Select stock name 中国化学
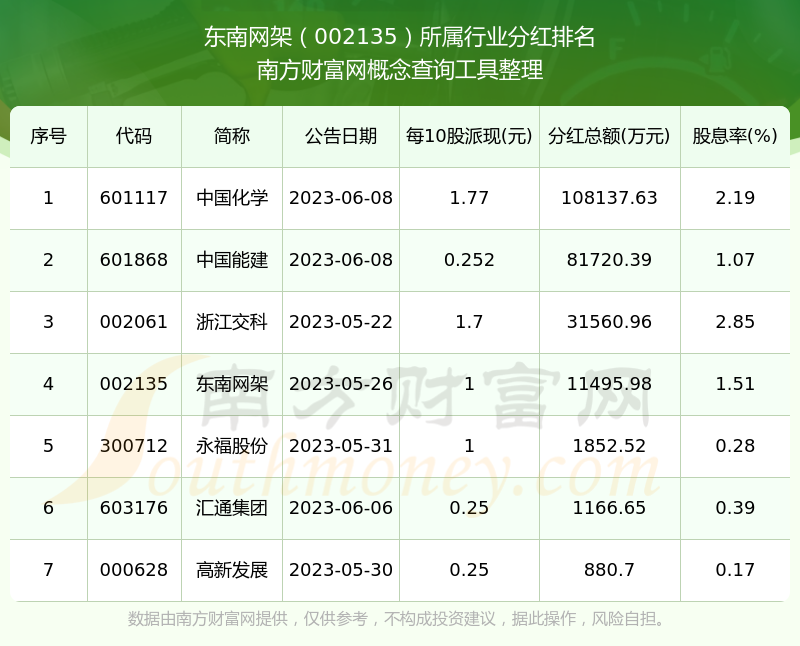 click(232, 198)
